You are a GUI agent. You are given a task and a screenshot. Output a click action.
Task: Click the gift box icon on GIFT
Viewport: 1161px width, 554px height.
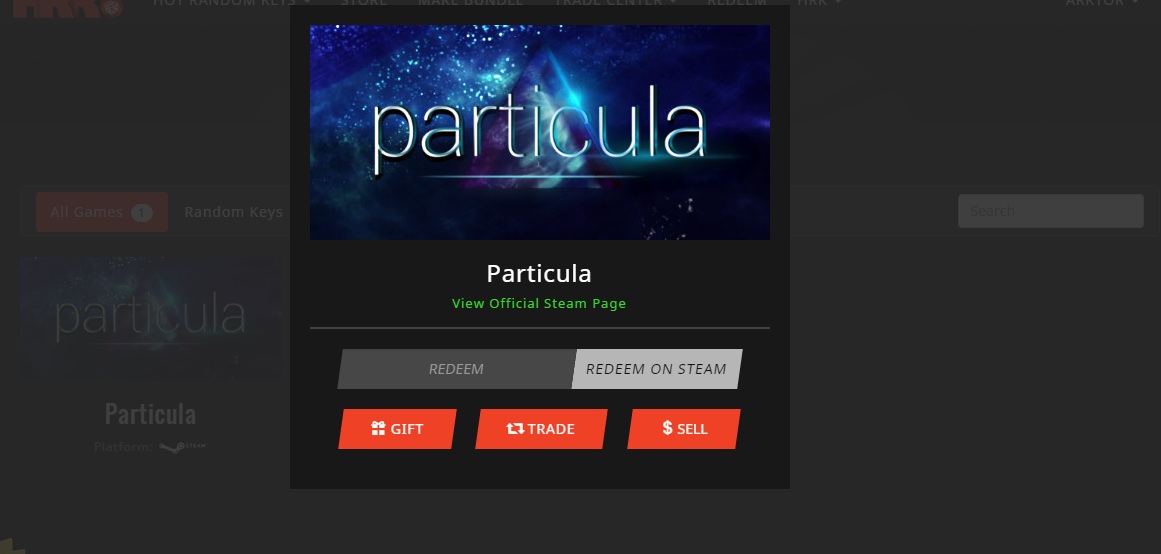pyautogui.click(x=378, y=428)
